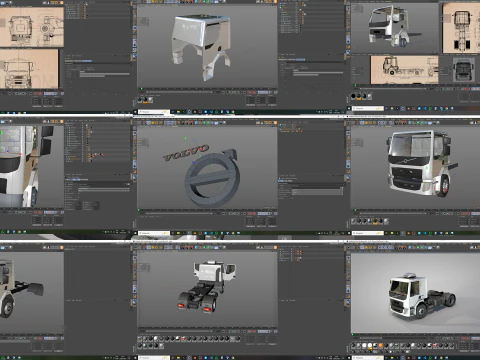Click the green play button in the truck rear view timeline
The height and width of the screenshot is (360, 480).
pos(234,331)
